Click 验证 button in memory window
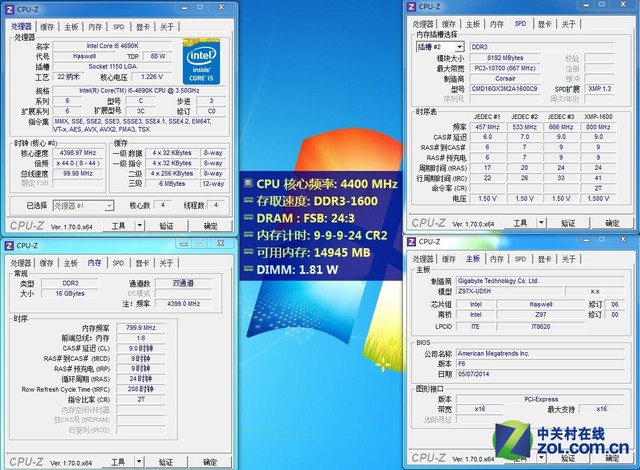The width and height of the screenshot is (640, 470). (166, 462)
